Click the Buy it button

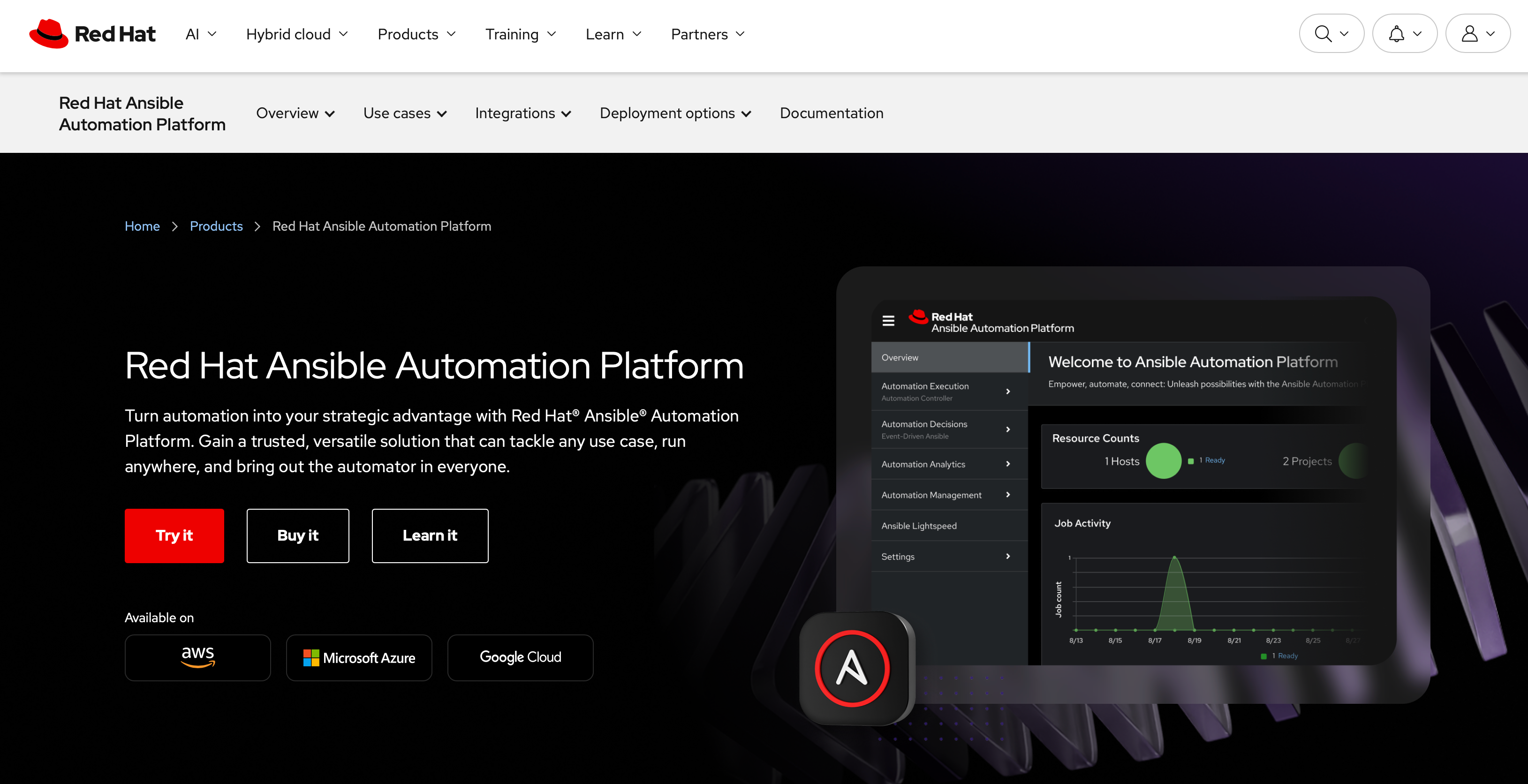pyautogui.click(x=298, y=535)
